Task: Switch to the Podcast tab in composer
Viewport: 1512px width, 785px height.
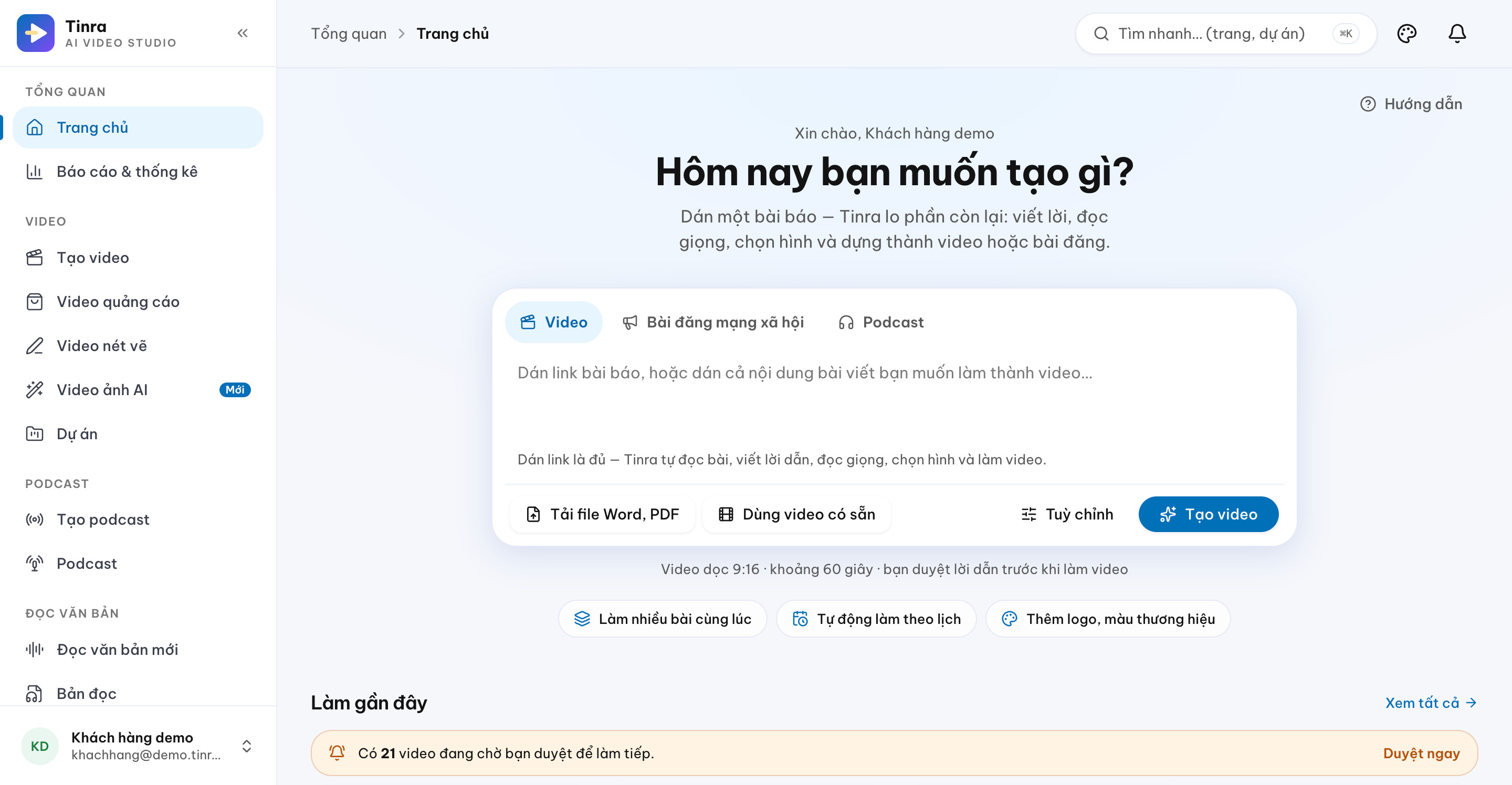Action: click(881, 322)
